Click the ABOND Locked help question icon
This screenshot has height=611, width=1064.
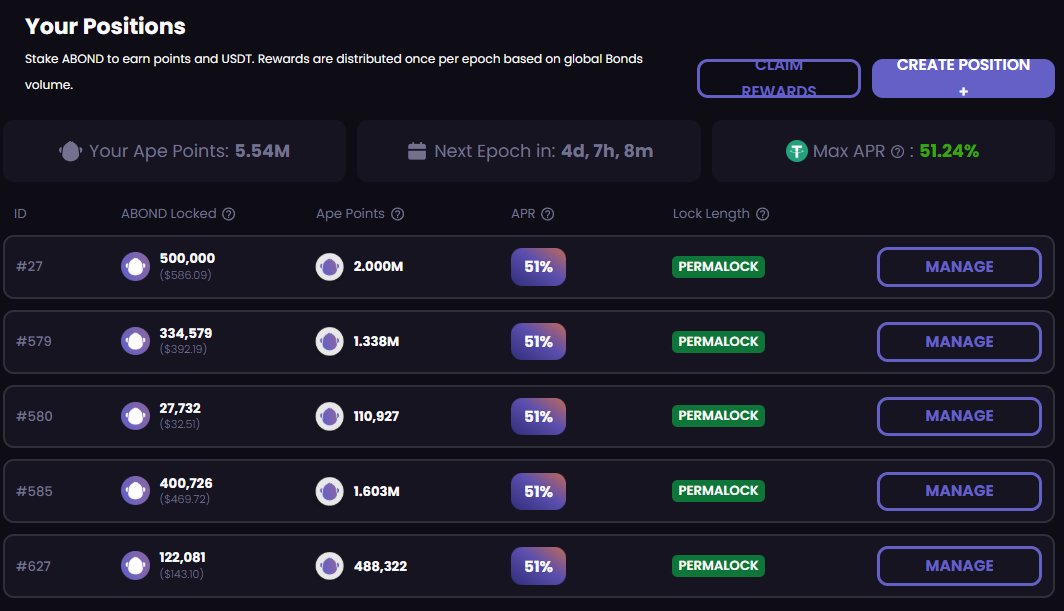coord(229,214)
